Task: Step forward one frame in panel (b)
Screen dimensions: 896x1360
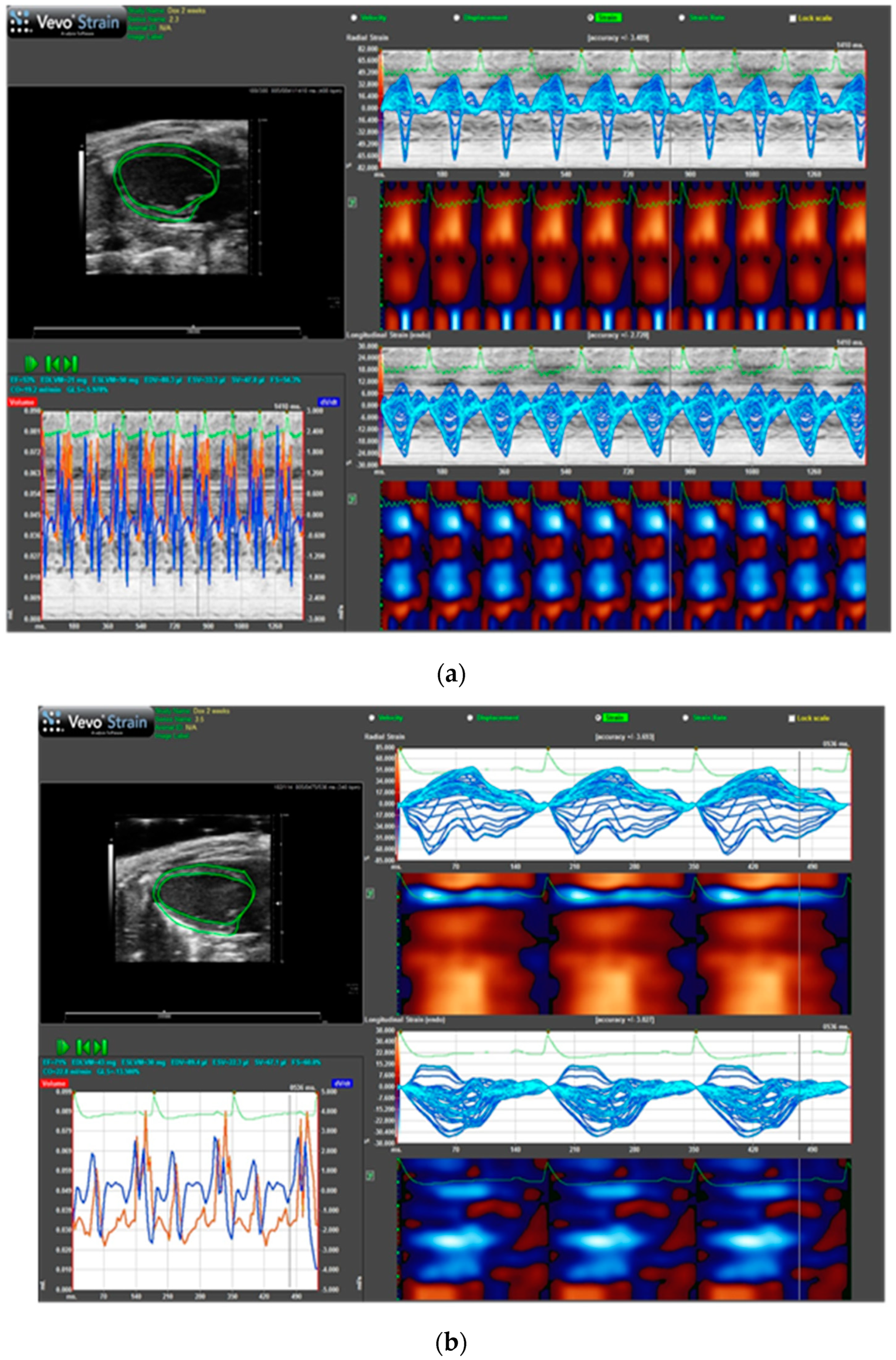Action: 101,1047
